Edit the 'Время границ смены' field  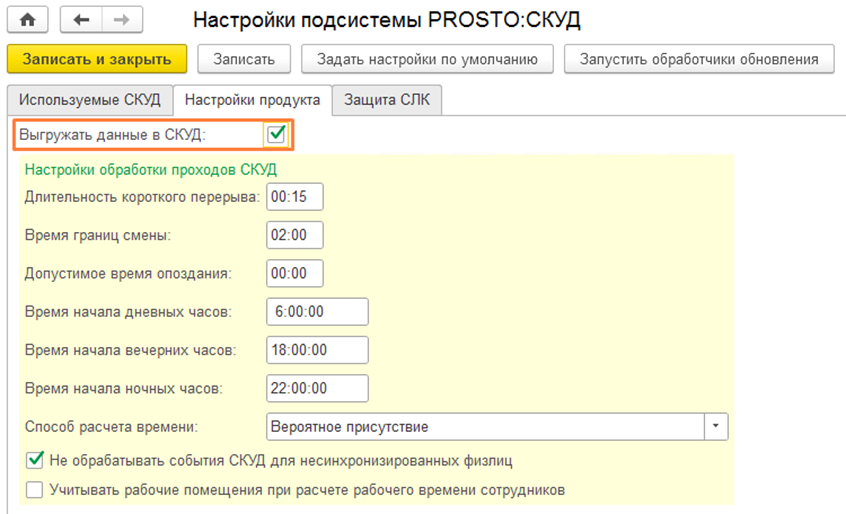pos(295,235)
